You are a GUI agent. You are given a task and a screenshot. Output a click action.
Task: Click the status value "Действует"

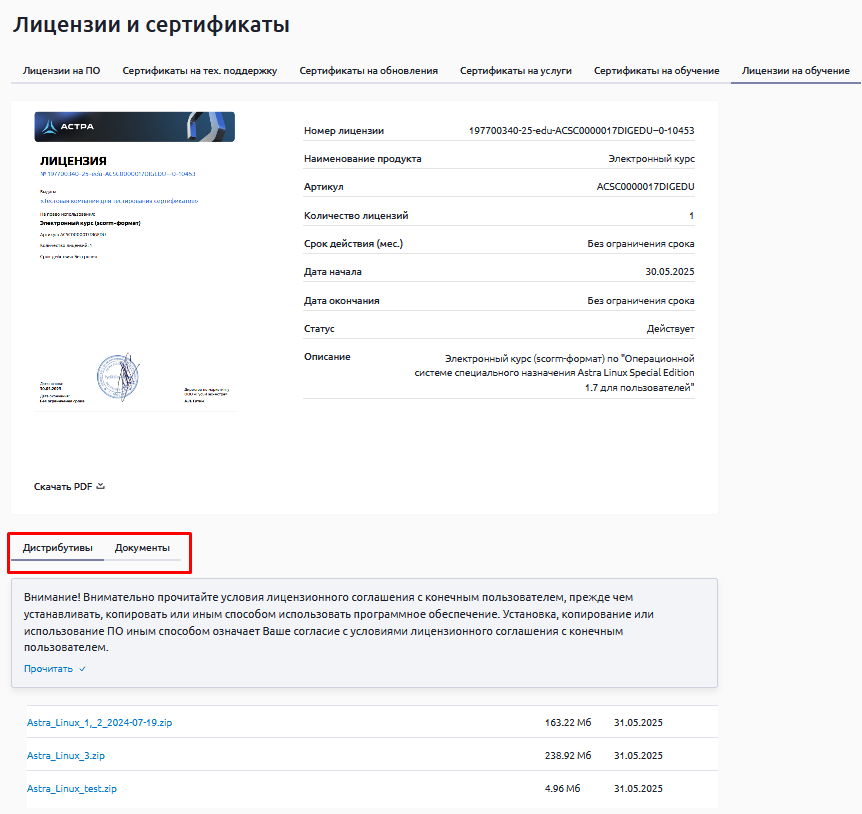point(671,329)
